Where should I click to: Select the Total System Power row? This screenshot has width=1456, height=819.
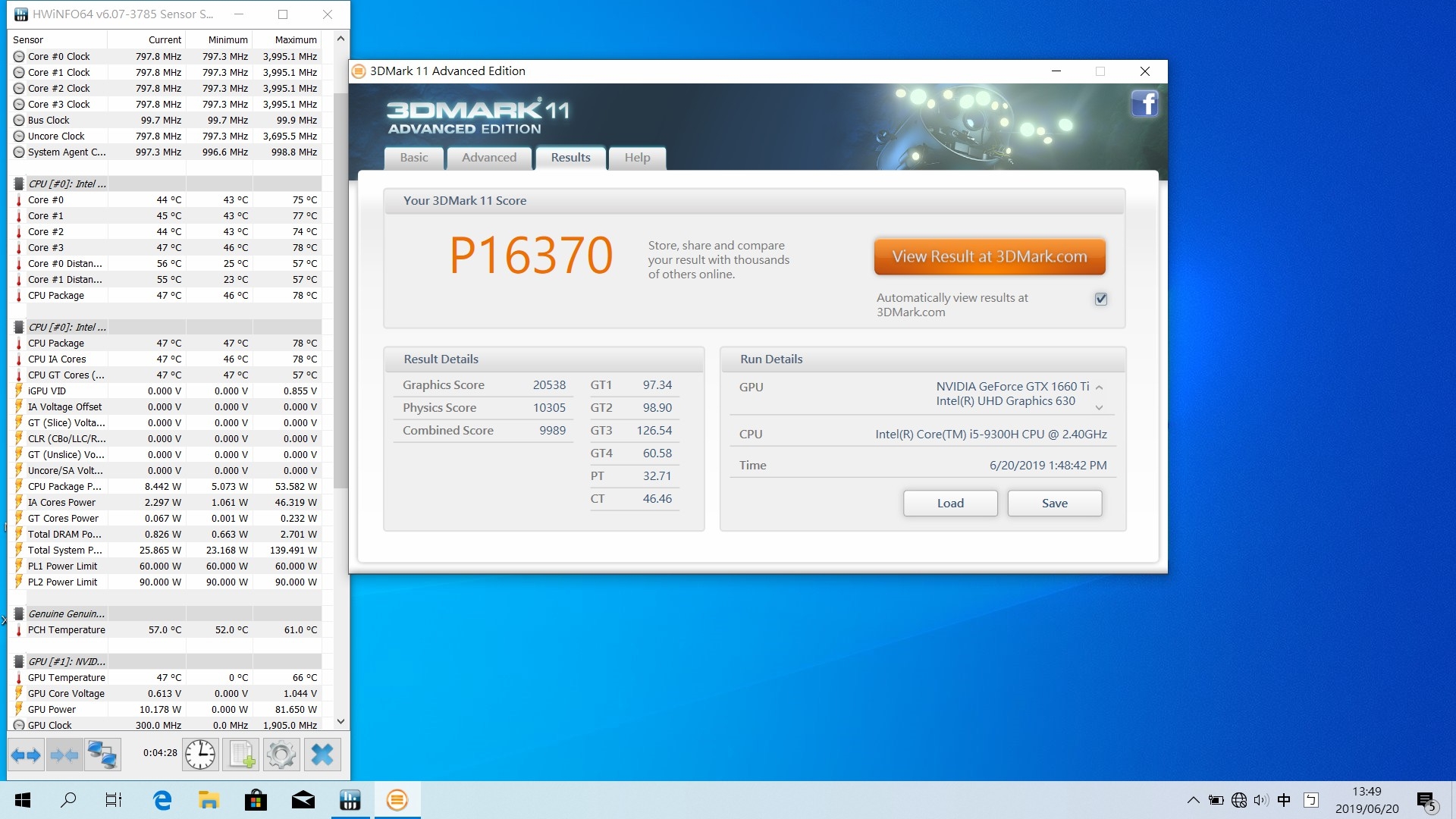point(165,551)
